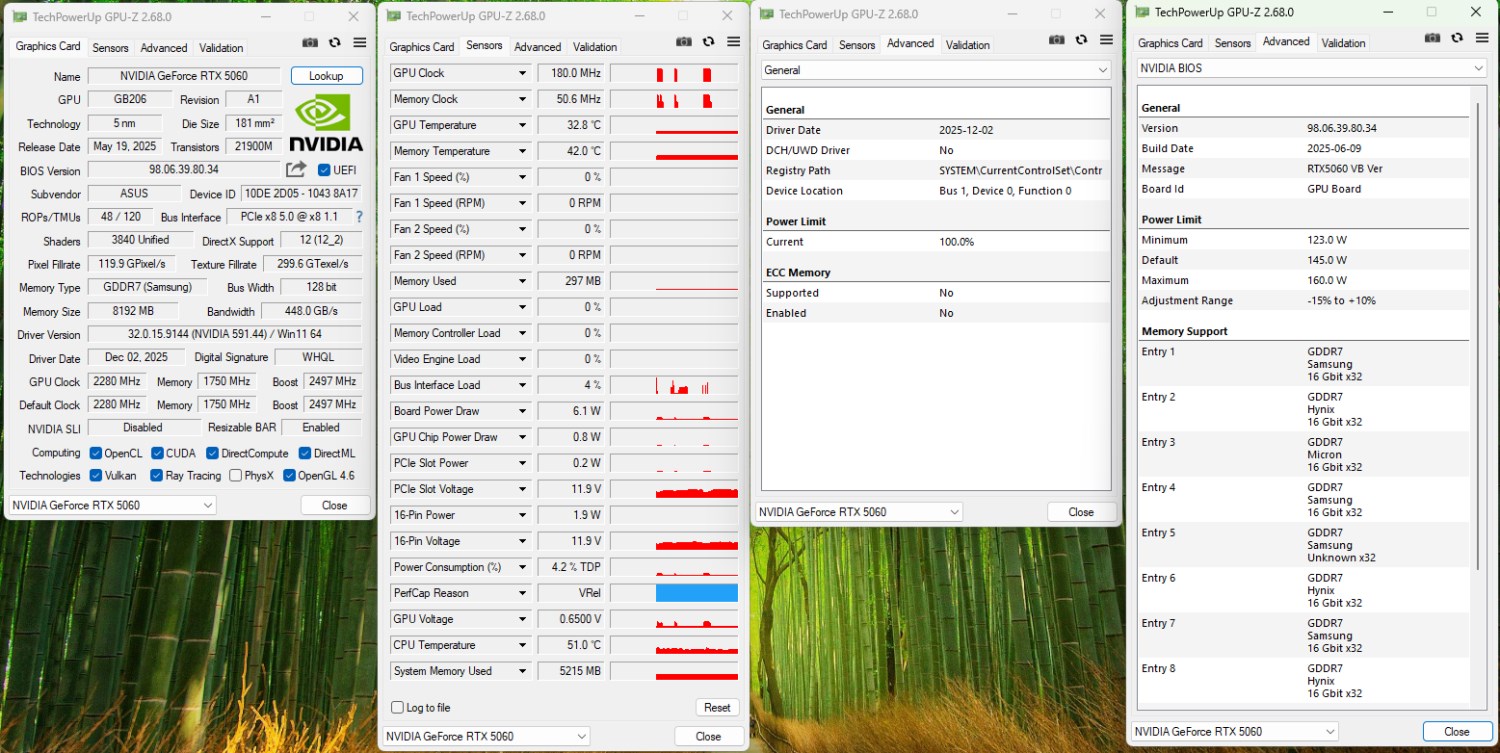Enable the Log to file checkbox
1500x753 pixels.
(397, 708)
